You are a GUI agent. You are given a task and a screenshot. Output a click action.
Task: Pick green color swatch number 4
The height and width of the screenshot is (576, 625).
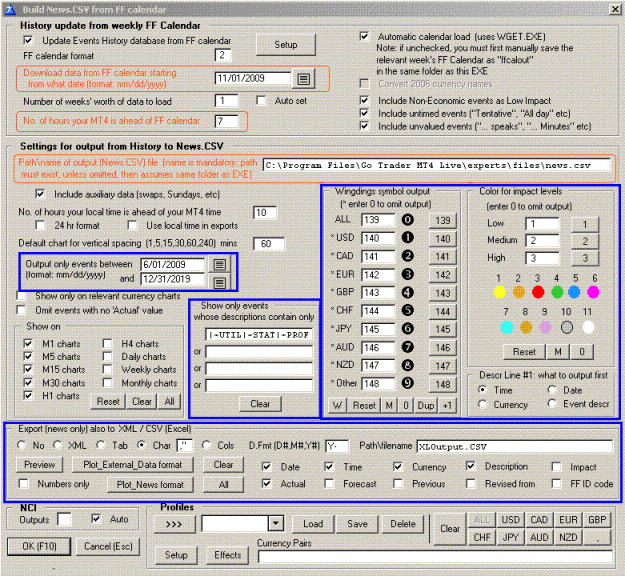(557, 292)
